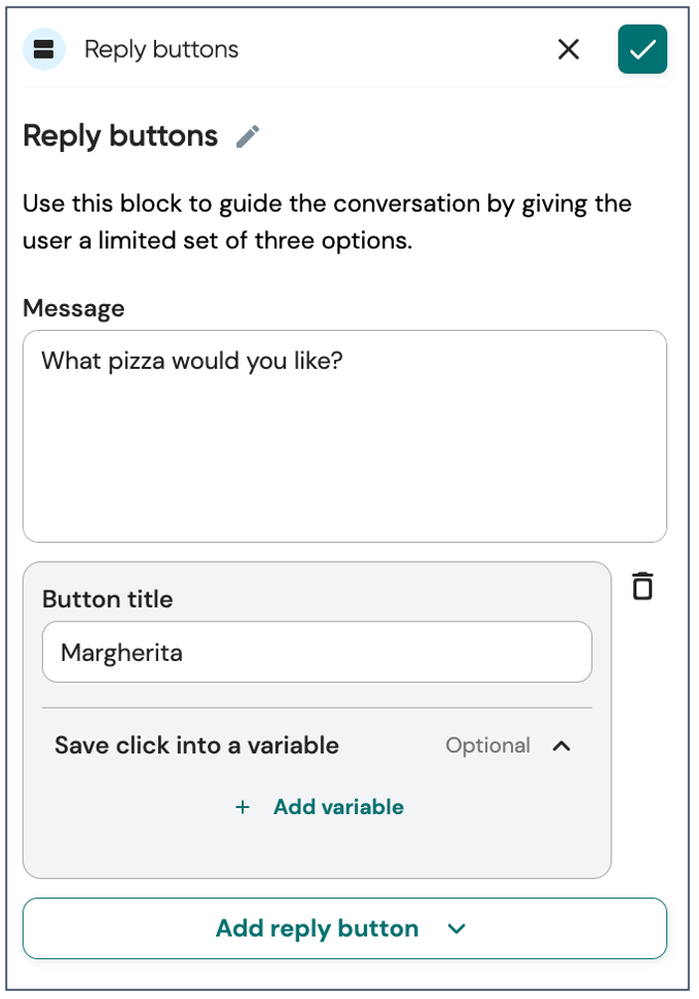Collapse the Save click into a variable section
The width and height of the screenshot is (699, 999).
click(561, 745)
